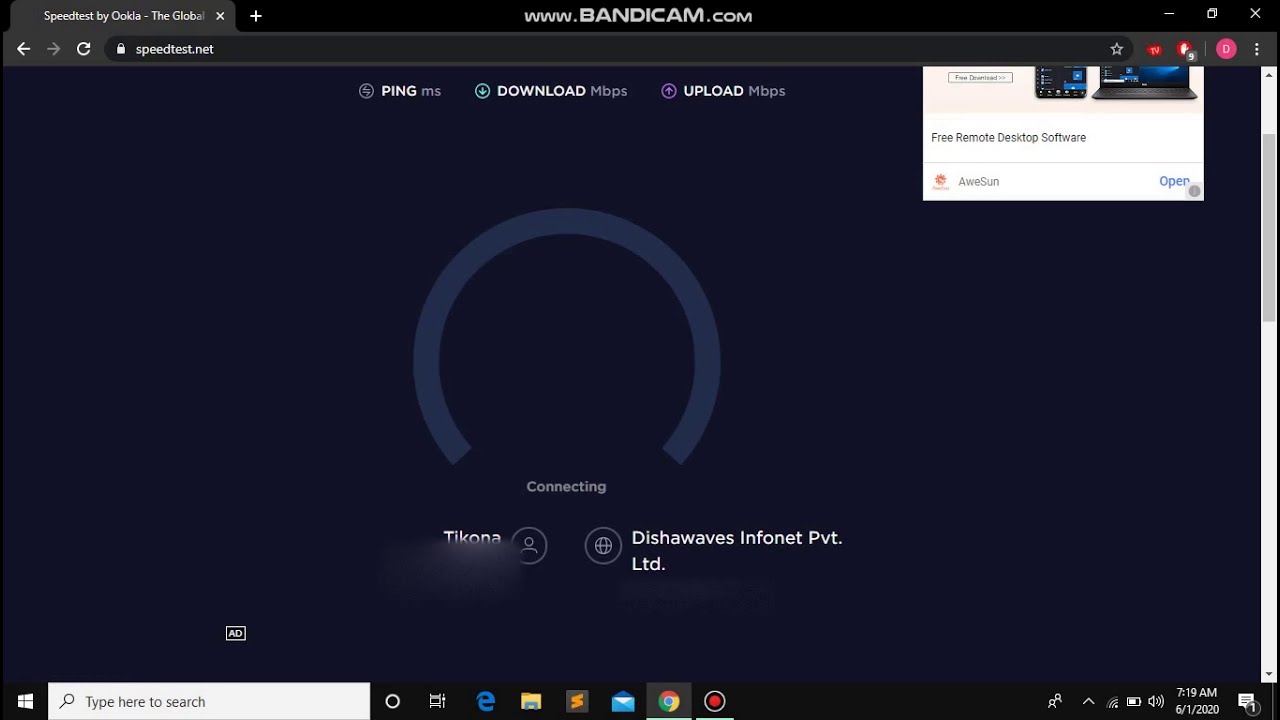Click the volume speaker tray icon
The width and height of the screenshot is (1280, 720).
click(x=1156, y=702)
